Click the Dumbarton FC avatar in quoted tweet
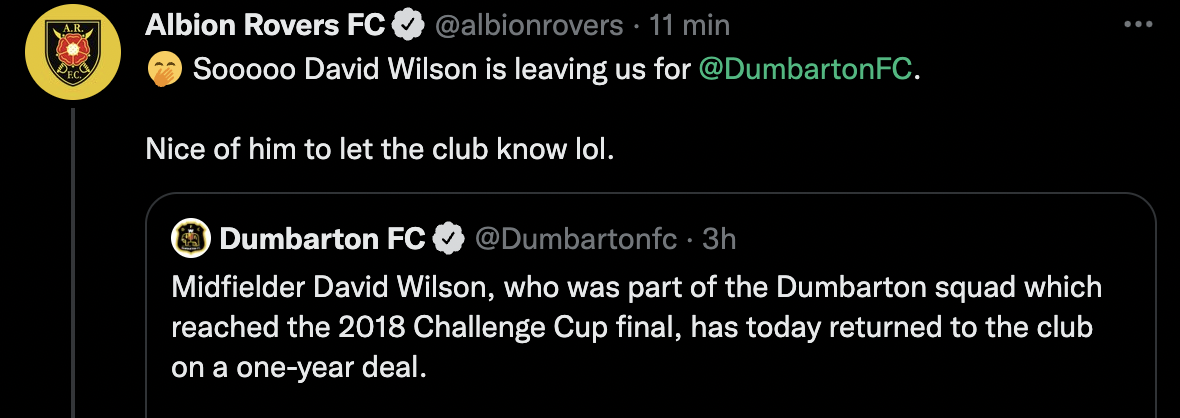The image size is (1180, 418). point(191,239)
